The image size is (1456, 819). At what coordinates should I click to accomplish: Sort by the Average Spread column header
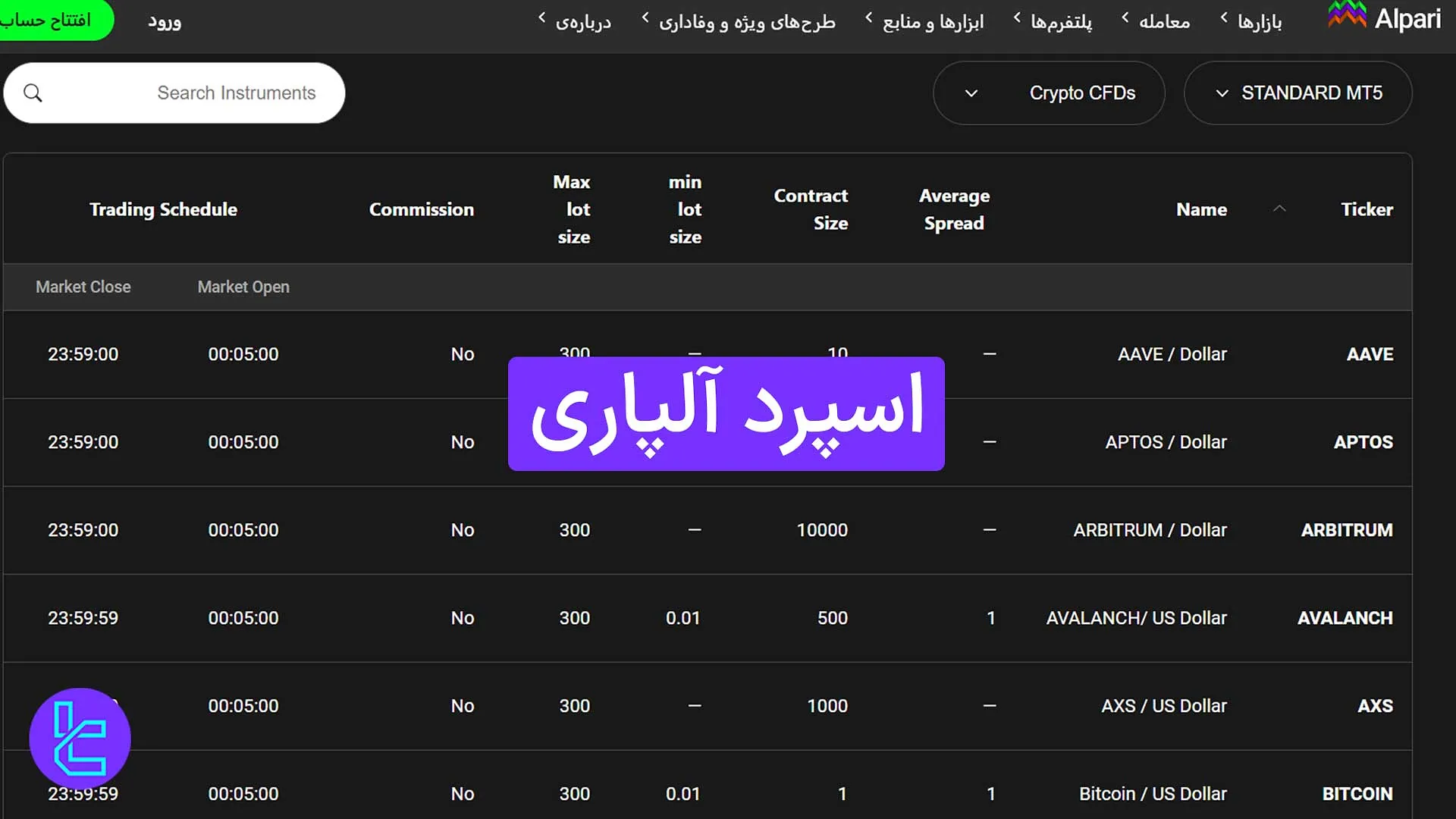point(954,209)
